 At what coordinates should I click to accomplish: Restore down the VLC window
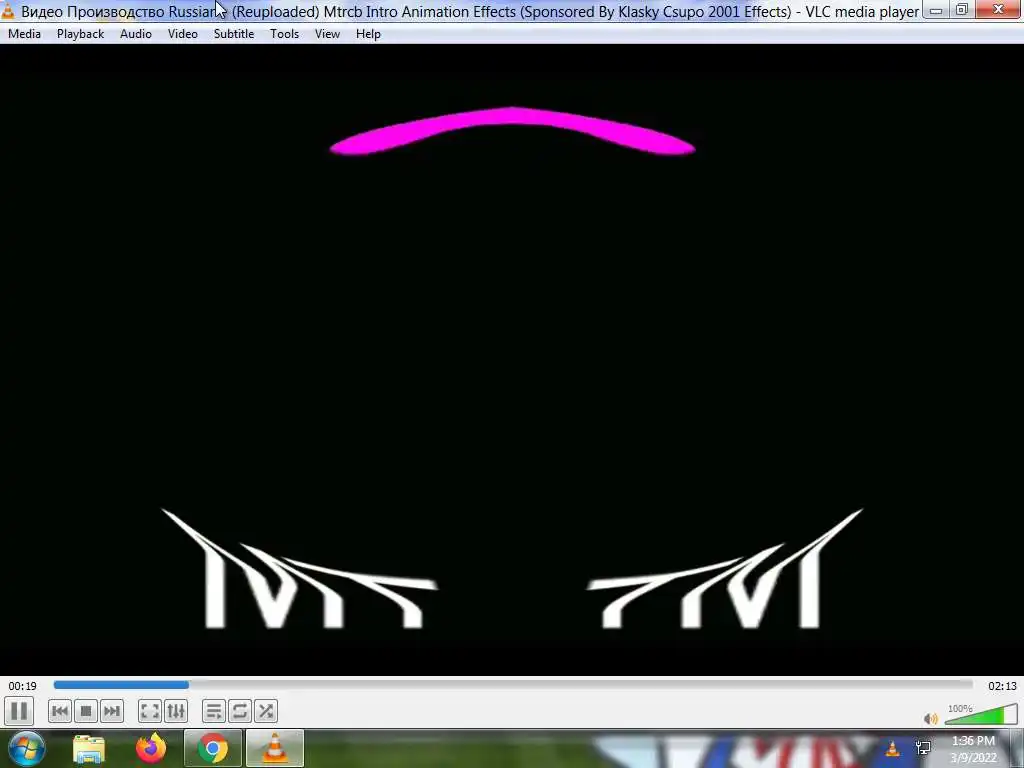coord(962,10)
